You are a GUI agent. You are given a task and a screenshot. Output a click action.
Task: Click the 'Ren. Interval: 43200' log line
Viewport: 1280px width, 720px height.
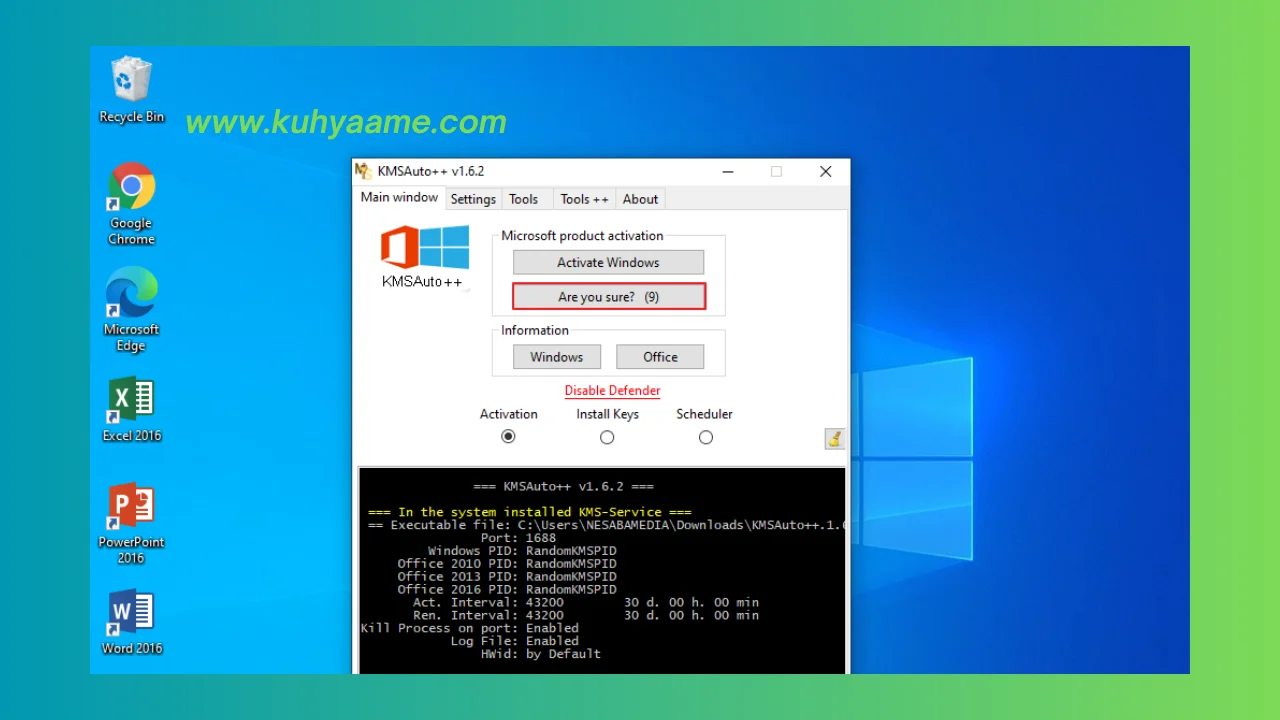(586, 616)
